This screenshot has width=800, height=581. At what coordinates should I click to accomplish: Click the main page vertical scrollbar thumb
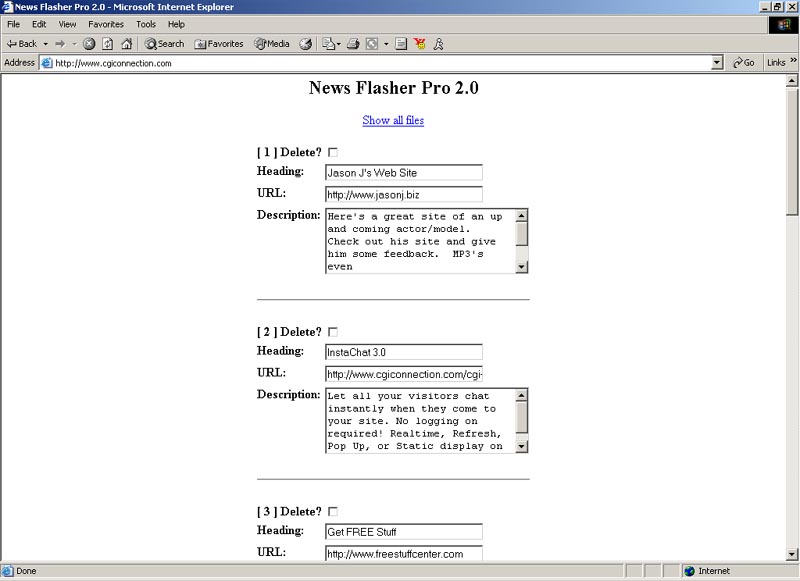point(792,151)
